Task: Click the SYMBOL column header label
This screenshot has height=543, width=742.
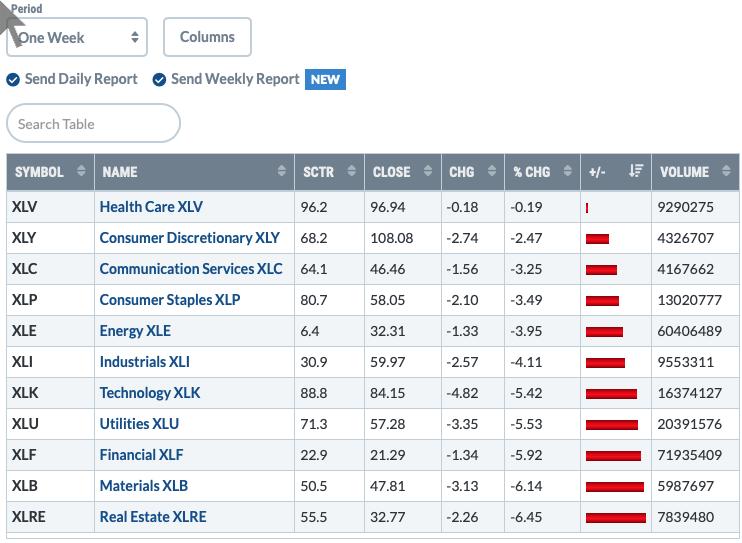Action: pos(39,171)
